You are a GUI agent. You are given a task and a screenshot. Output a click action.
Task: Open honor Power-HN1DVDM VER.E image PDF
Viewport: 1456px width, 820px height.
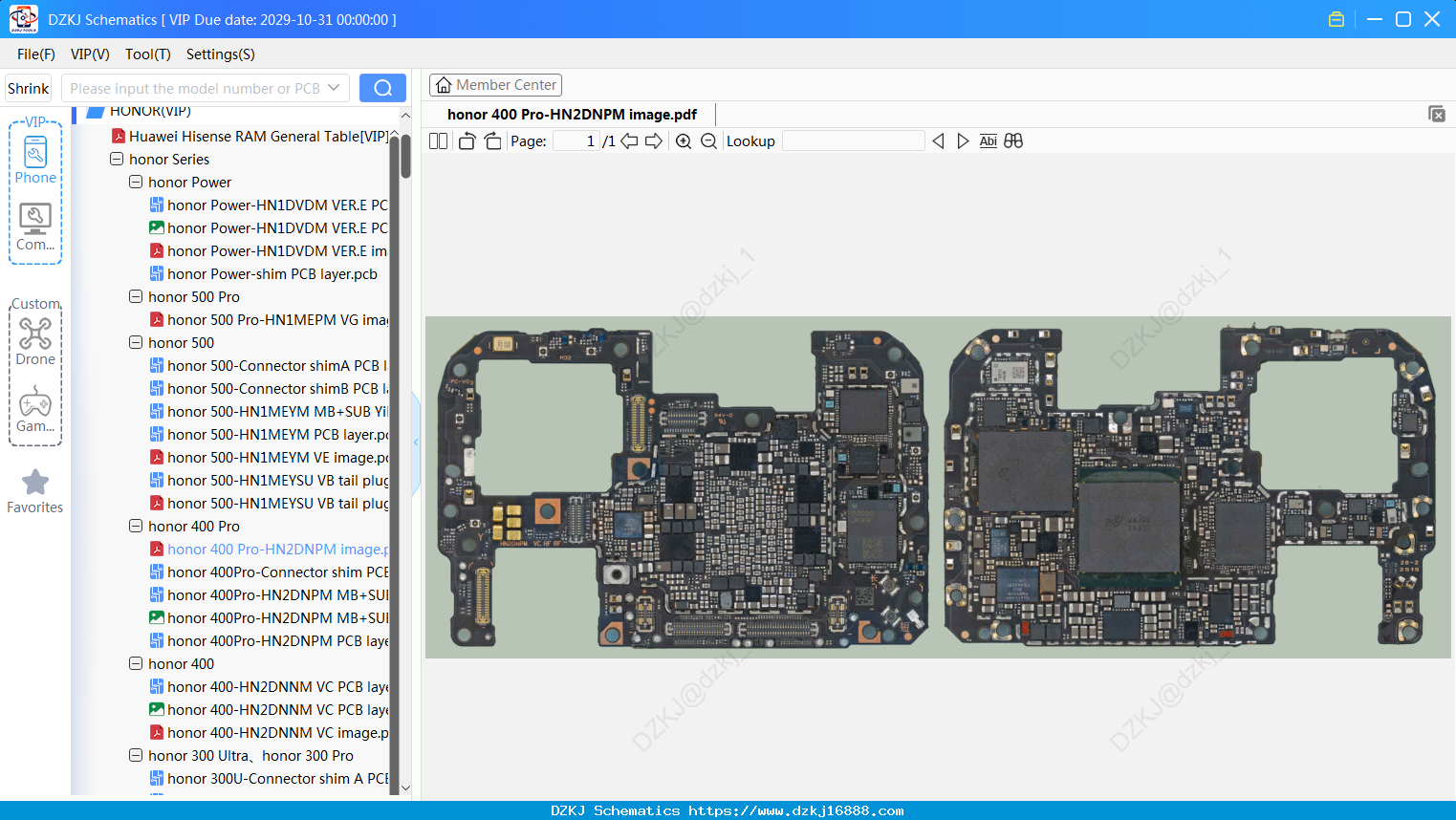[x=269, y=251]
